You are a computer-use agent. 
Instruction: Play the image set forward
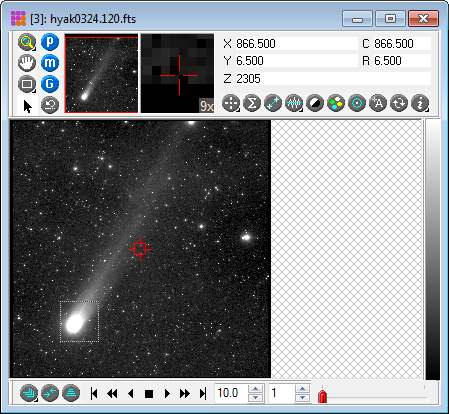pos(167,394)
